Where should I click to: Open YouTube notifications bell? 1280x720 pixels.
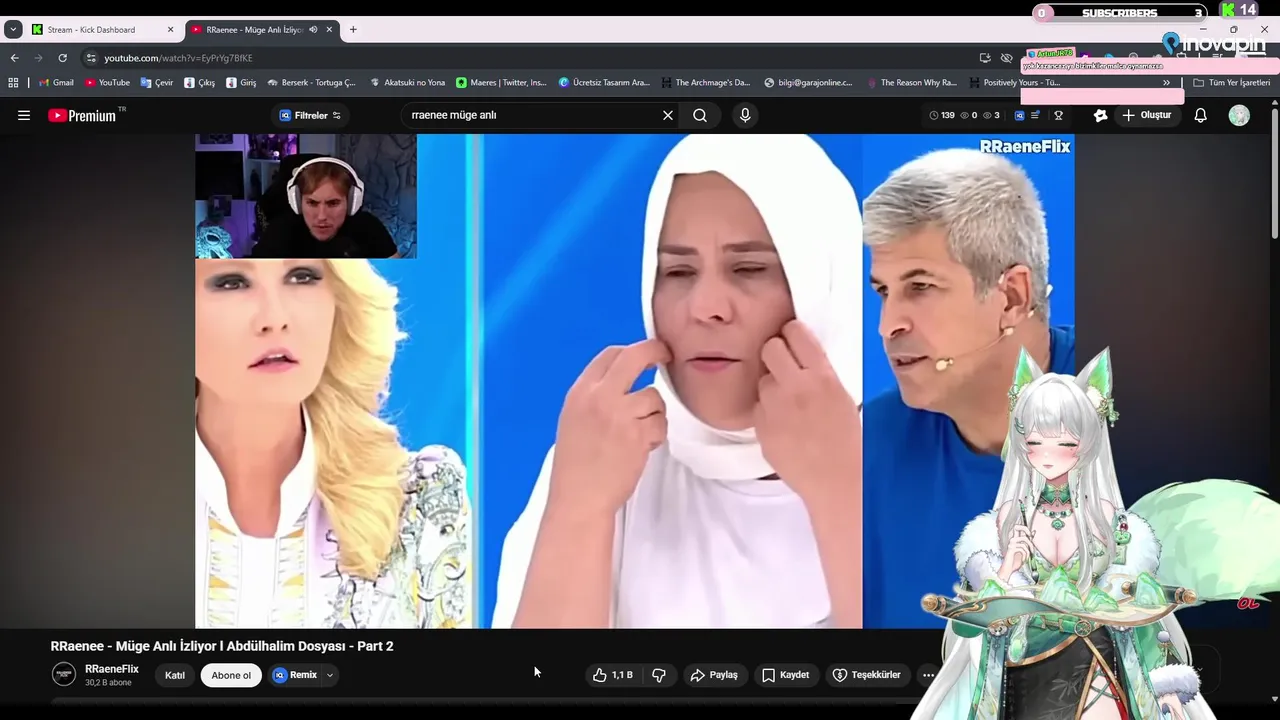click(x=1201, y=115)
